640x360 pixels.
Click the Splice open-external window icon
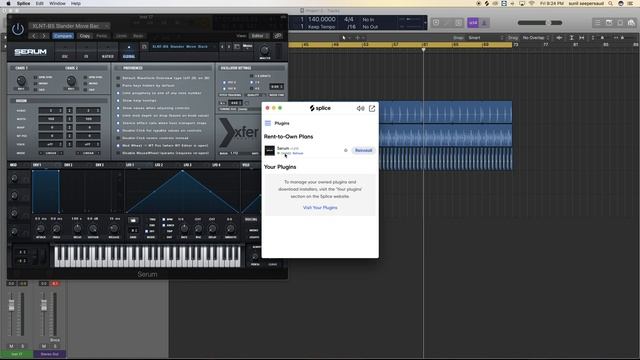click(x=372, y=109)
